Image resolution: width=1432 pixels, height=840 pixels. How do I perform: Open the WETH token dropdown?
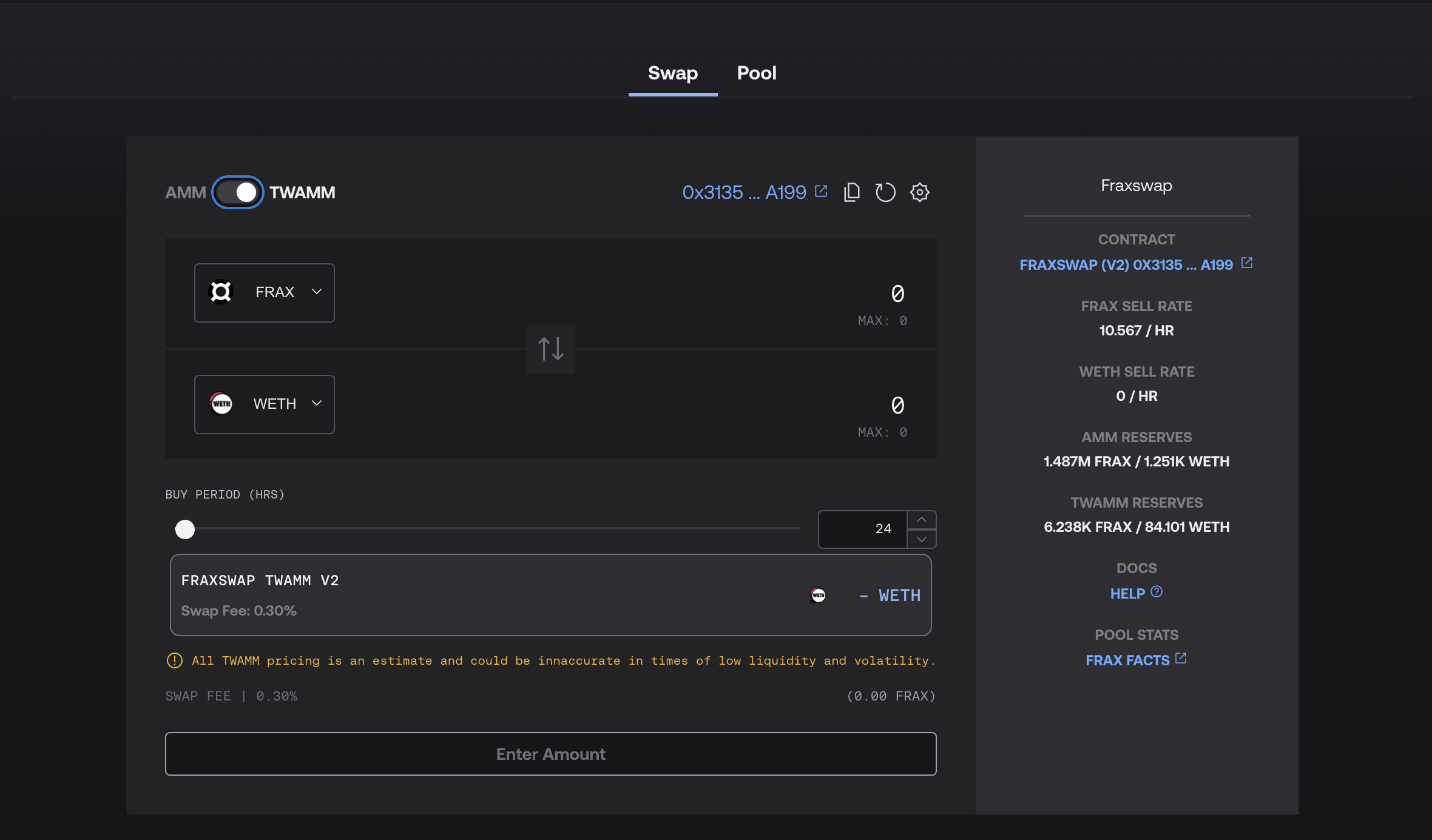point(265,404)
